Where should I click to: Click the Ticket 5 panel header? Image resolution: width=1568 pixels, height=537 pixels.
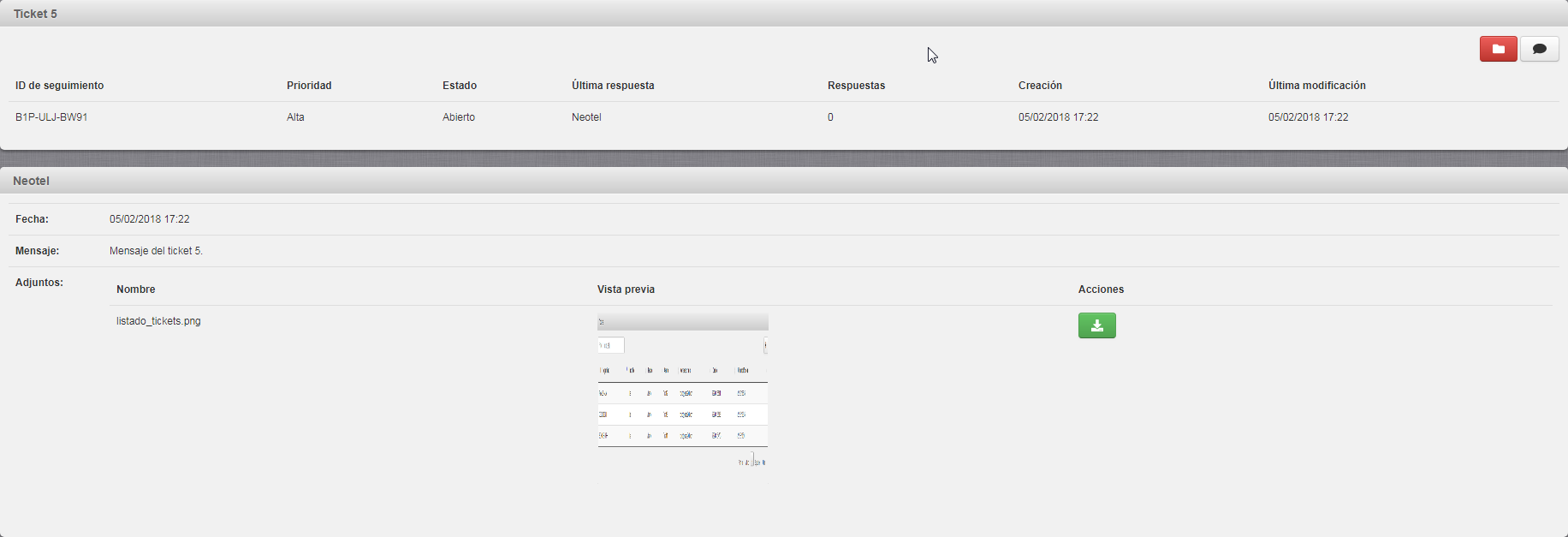(35, 14)
